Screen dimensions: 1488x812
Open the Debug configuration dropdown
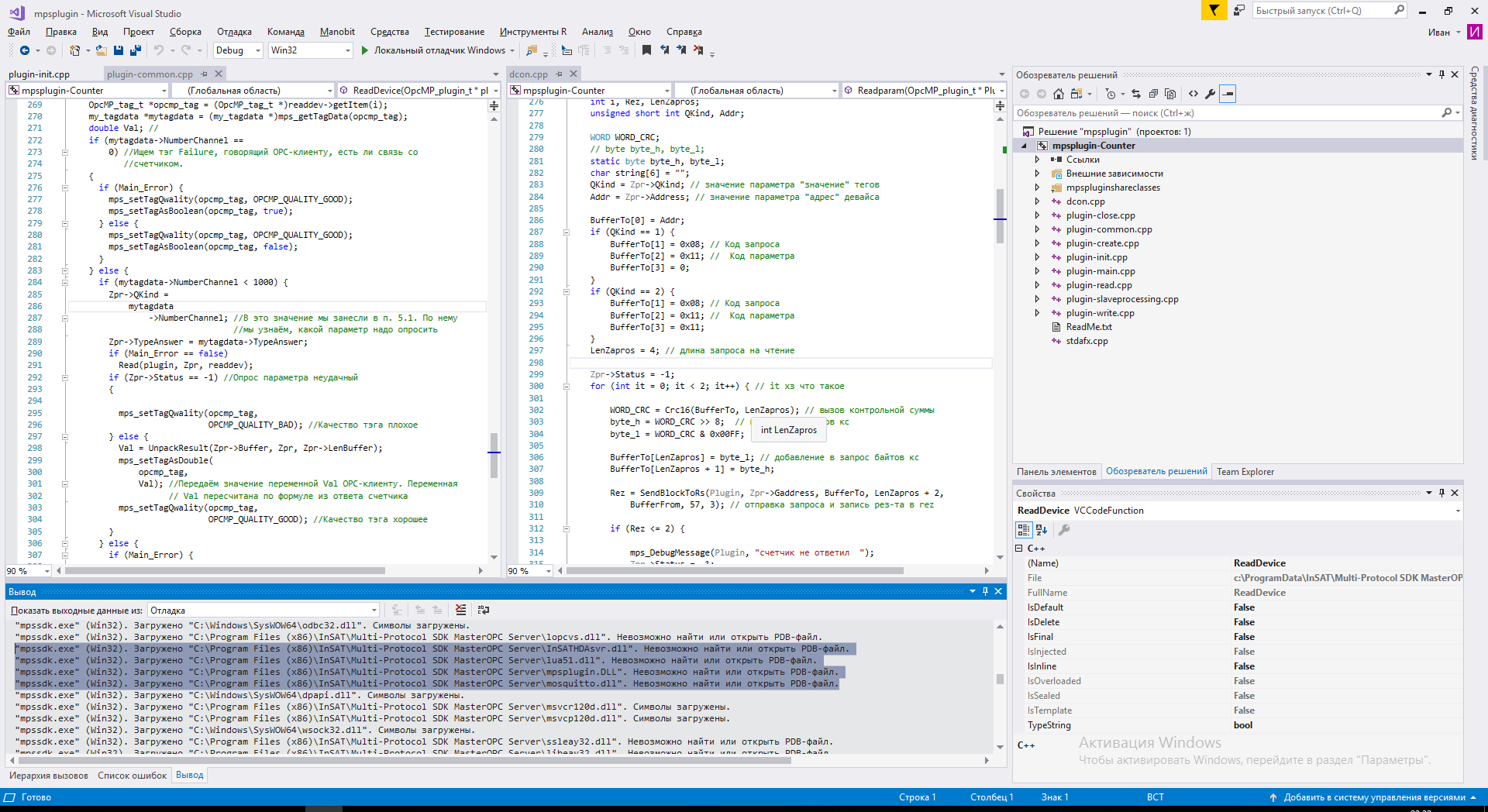tap(237, 50)
